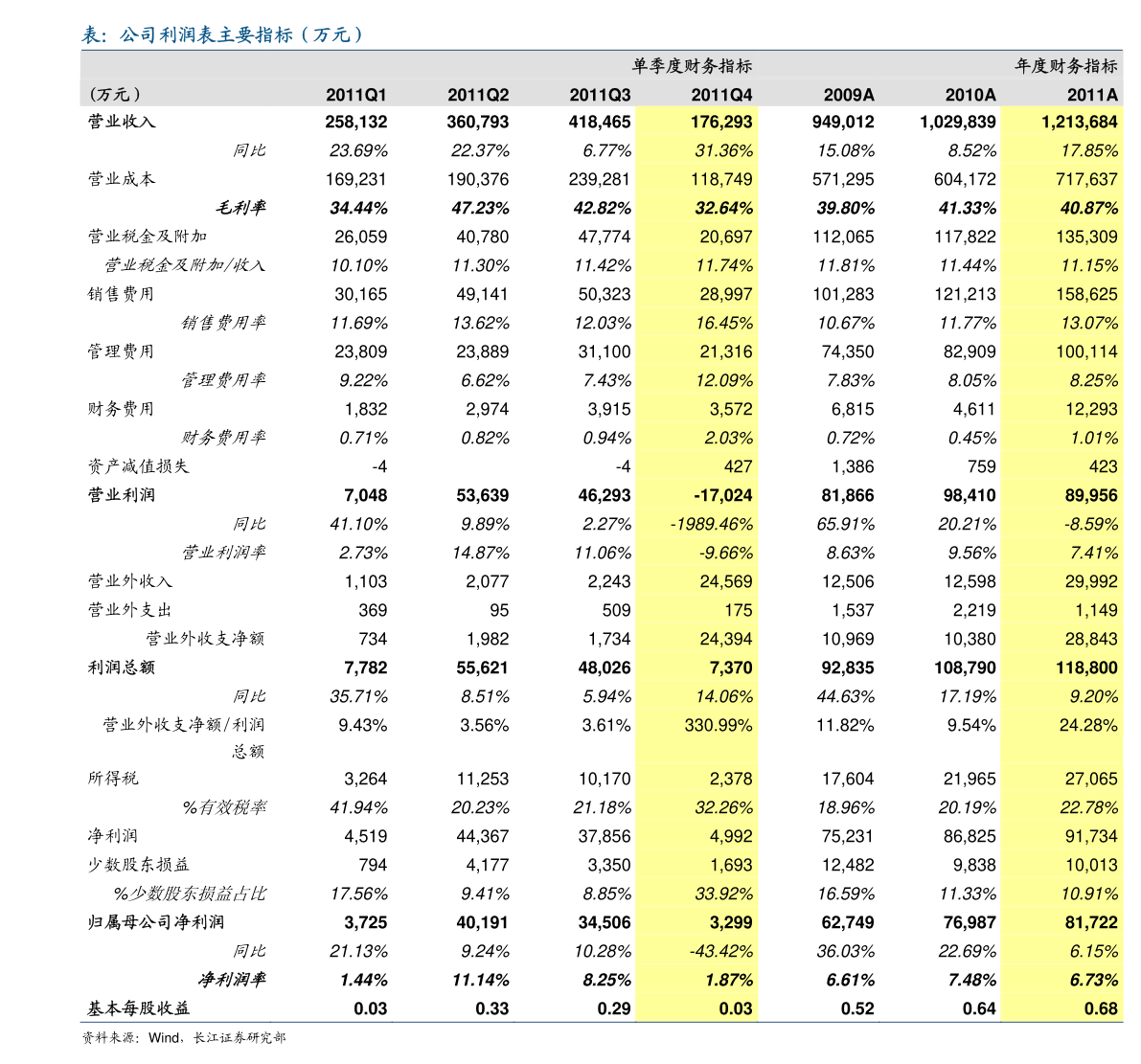Screen dimensions: 1141x1064
Task: Click the table title 公司利润表主要指标
Action: [222, 36]
